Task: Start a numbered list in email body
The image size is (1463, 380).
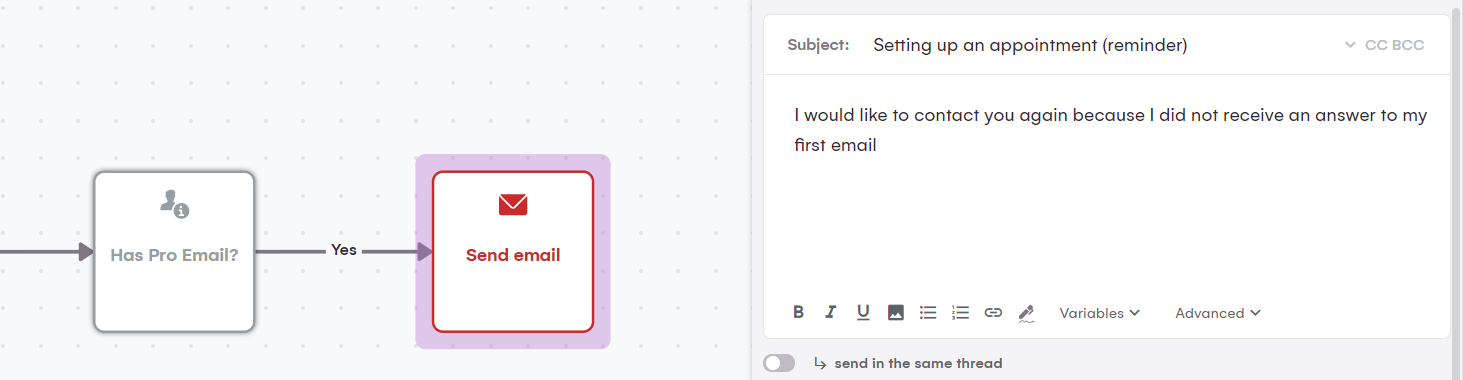Action: (960, 313)
